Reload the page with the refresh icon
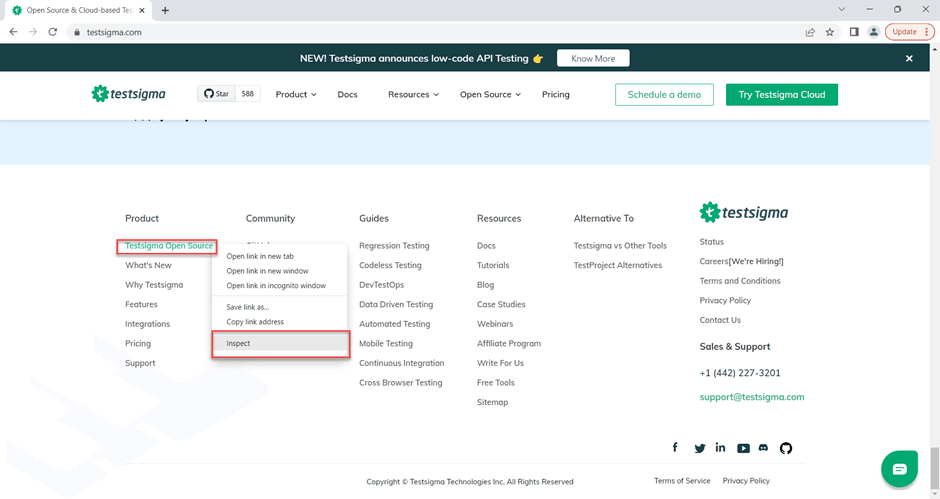Screen dimensions: 940x499 (53, 32)
